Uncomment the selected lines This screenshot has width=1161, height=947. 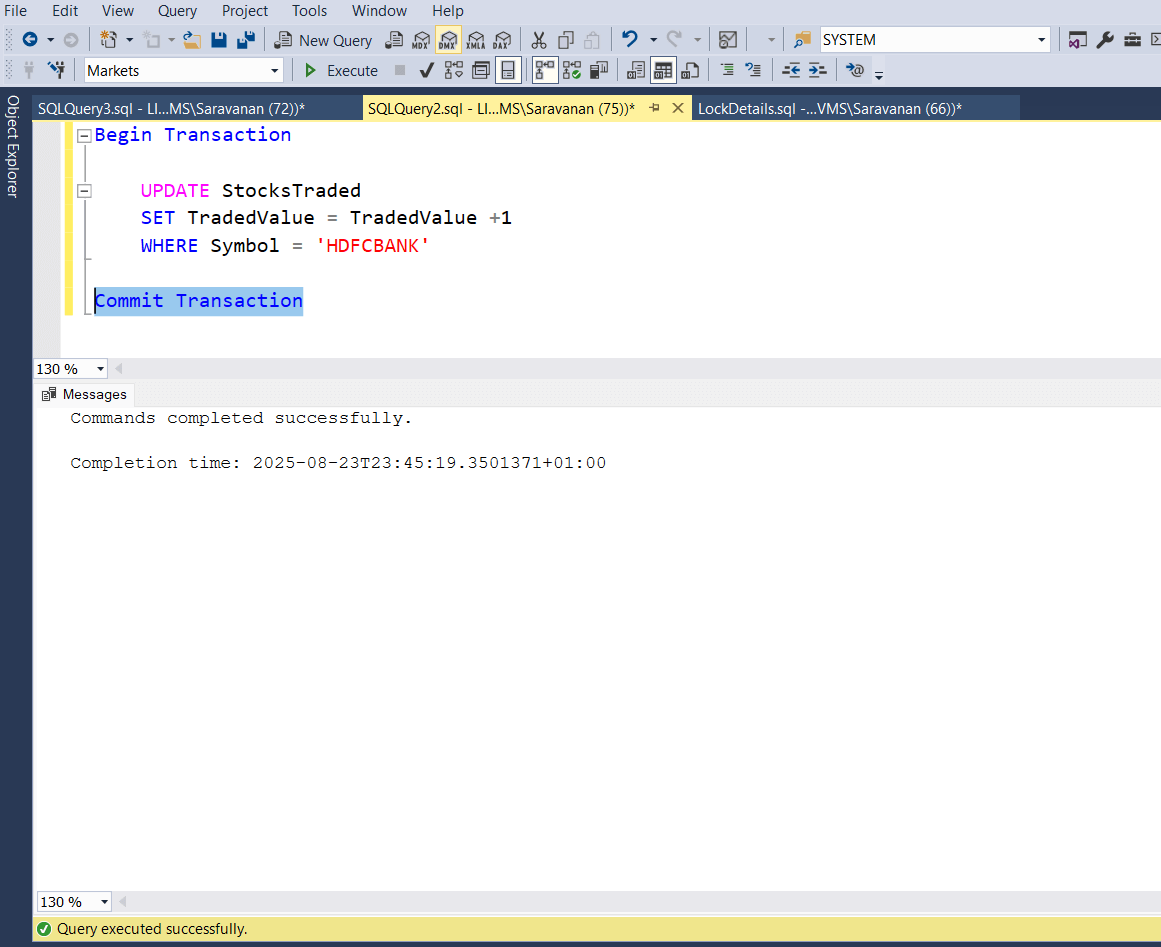pyautogui.click(x=754, y=70)
